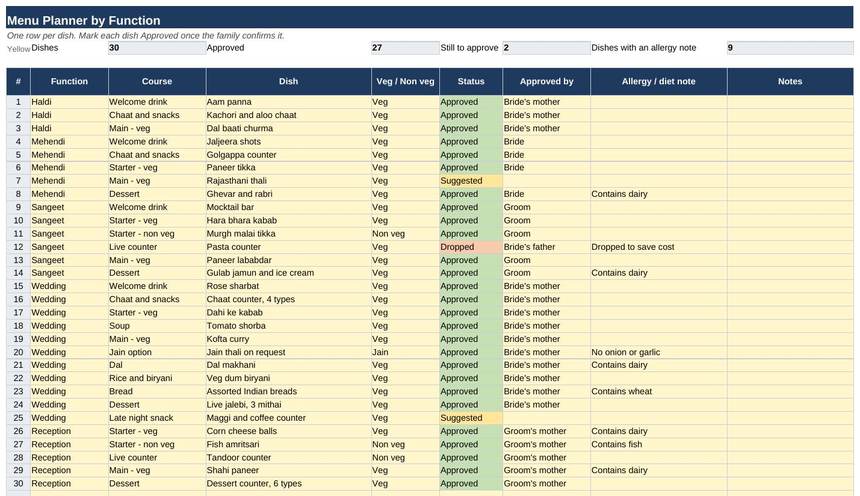Select the Ghevar and rabri cell
The image size is (860, 496).
point(288,194)
